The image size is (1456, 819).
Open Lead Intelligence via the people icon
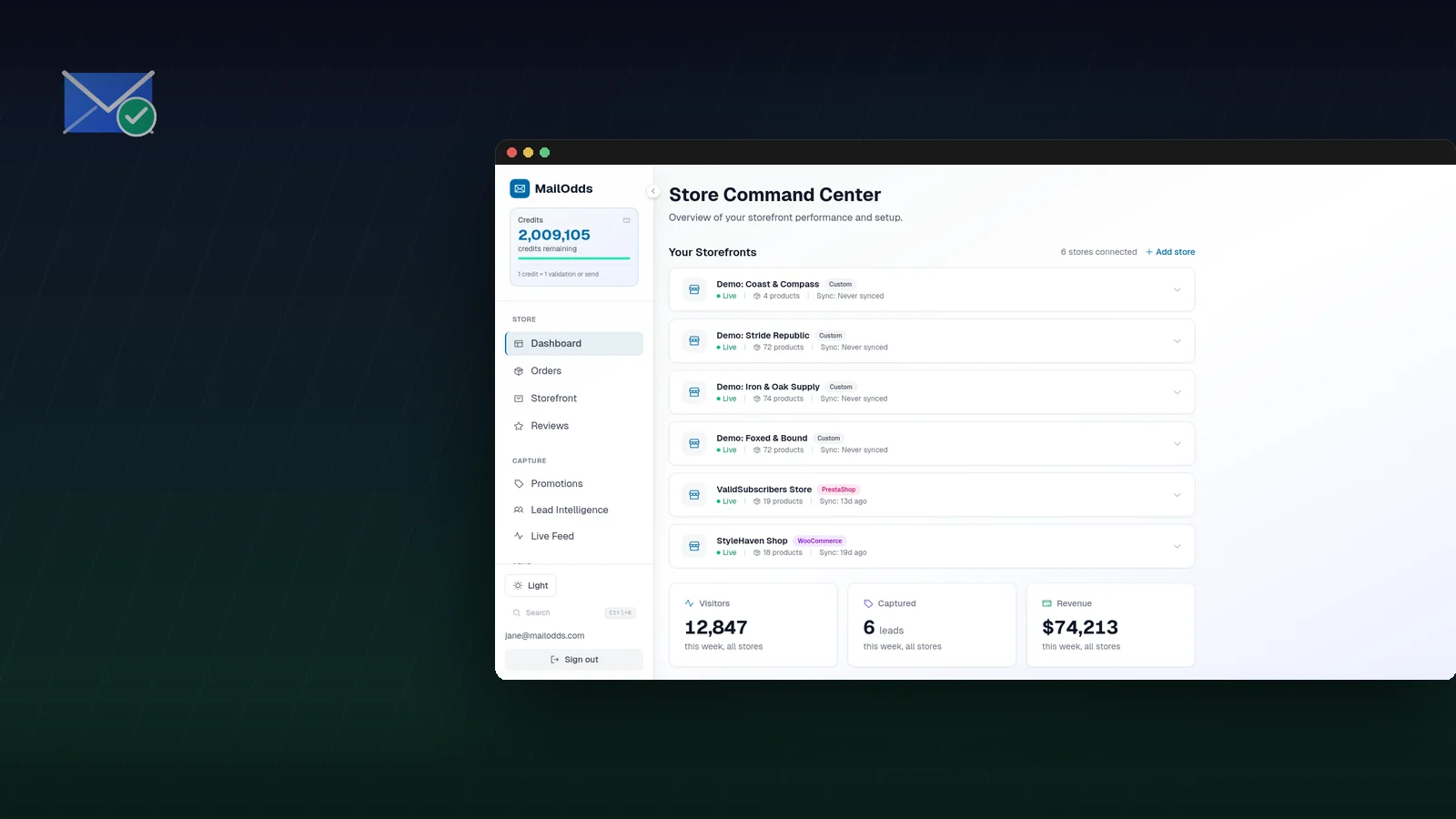(x=519, y=510)
